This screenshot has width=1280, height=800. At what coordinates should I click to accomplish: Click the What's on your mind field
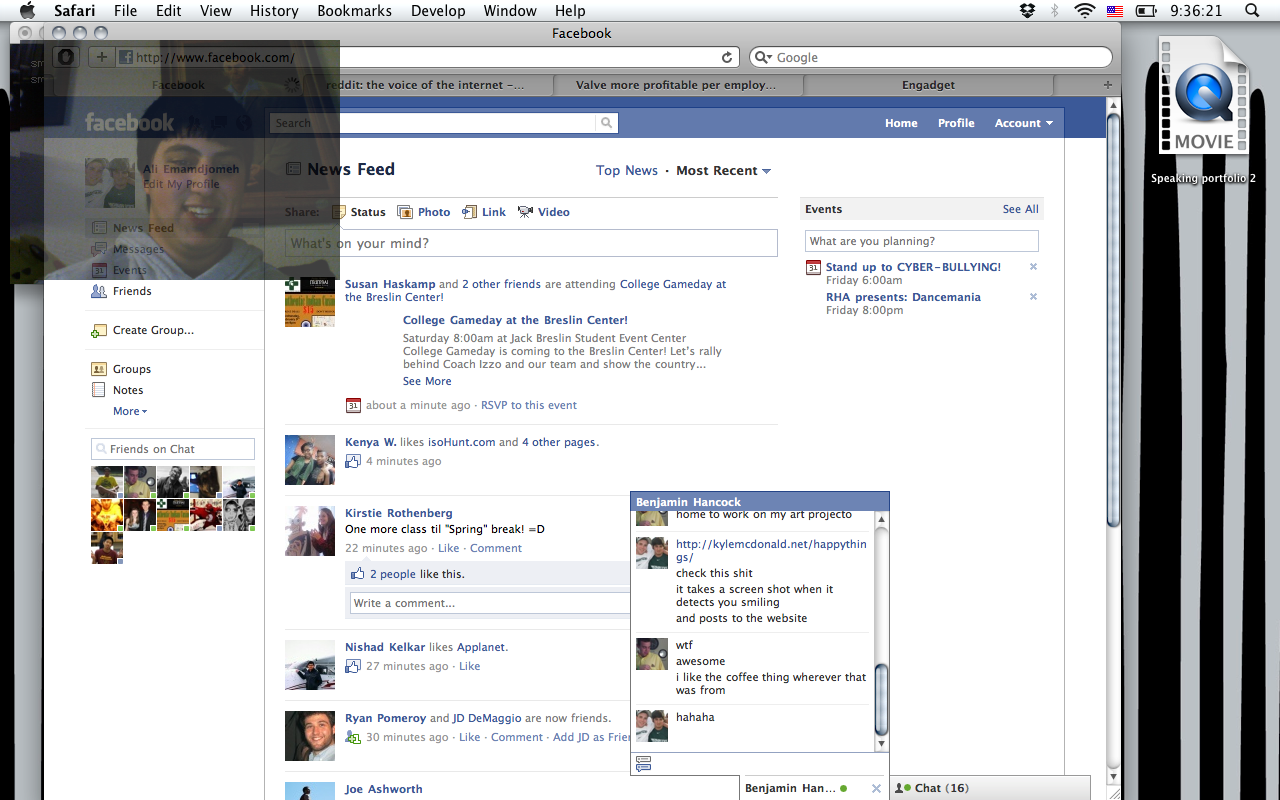click(531, 243)
